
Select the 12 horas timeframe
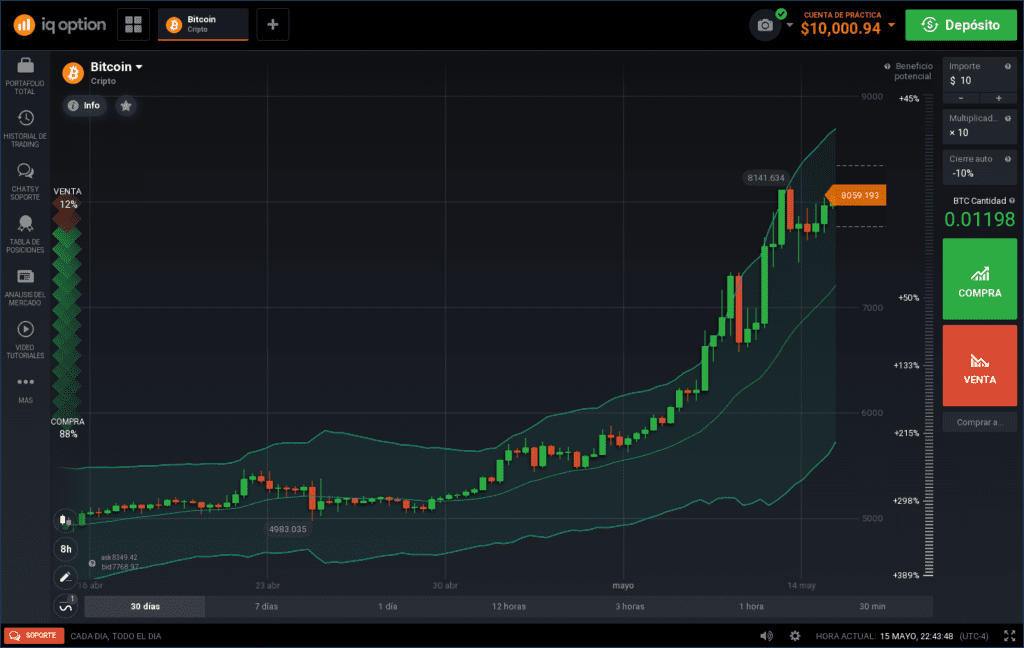[x=509, y=606]
